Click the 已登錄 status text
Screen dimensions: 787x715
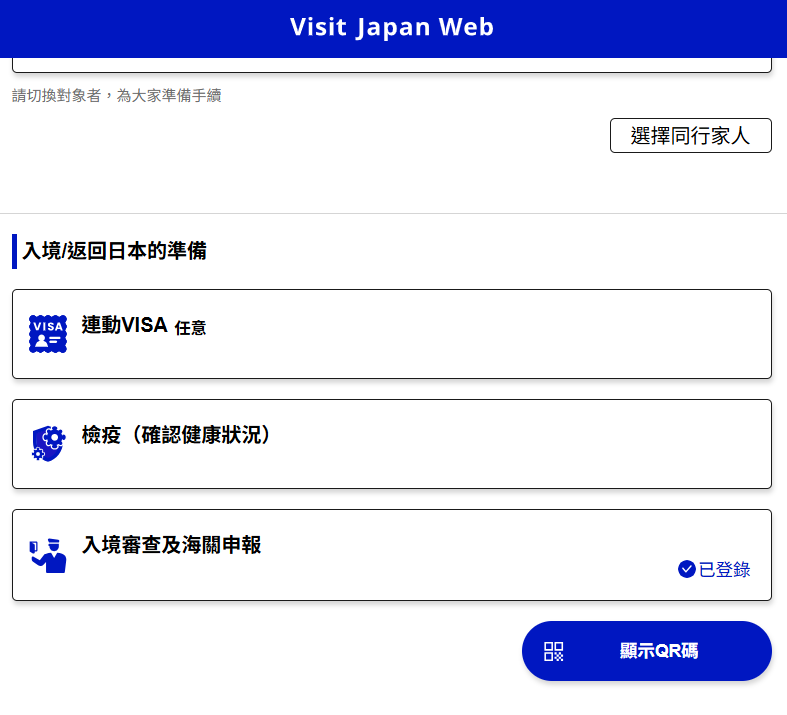(x=724, y=569)
